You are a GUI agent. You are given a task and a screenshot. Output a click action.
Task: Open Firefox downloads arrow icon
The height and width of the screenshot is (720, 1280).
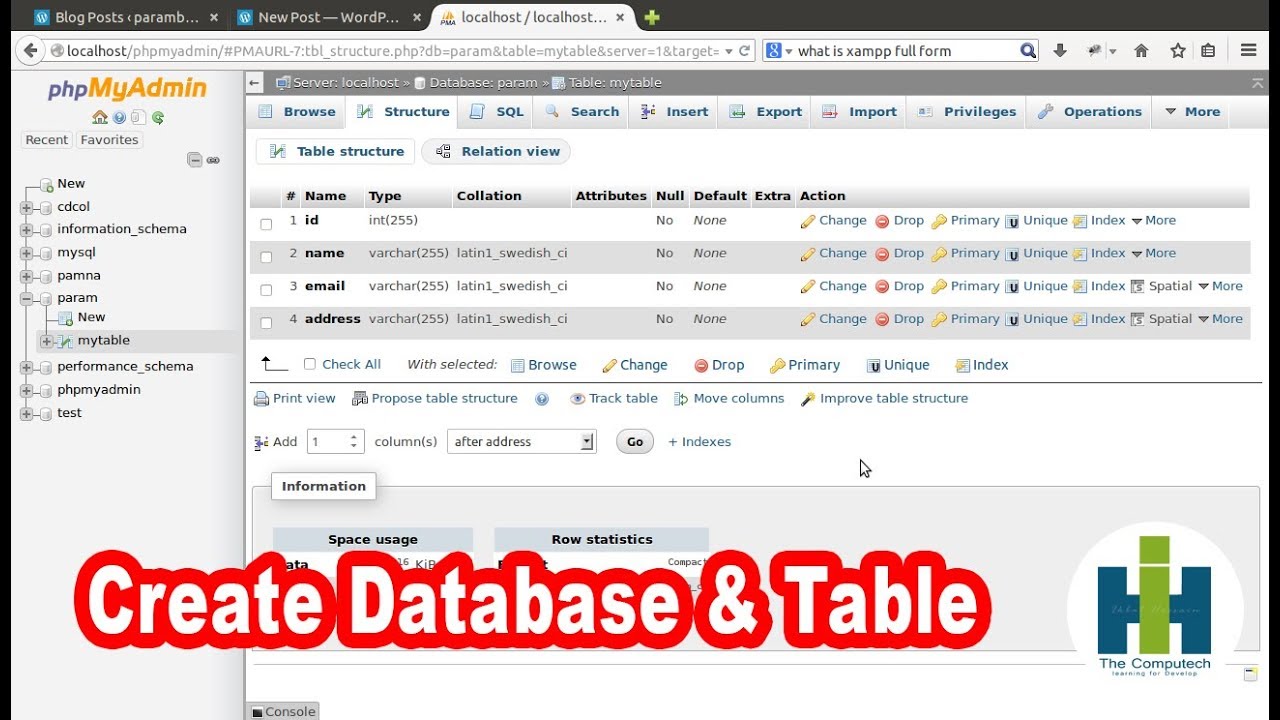pos(1060,51)
